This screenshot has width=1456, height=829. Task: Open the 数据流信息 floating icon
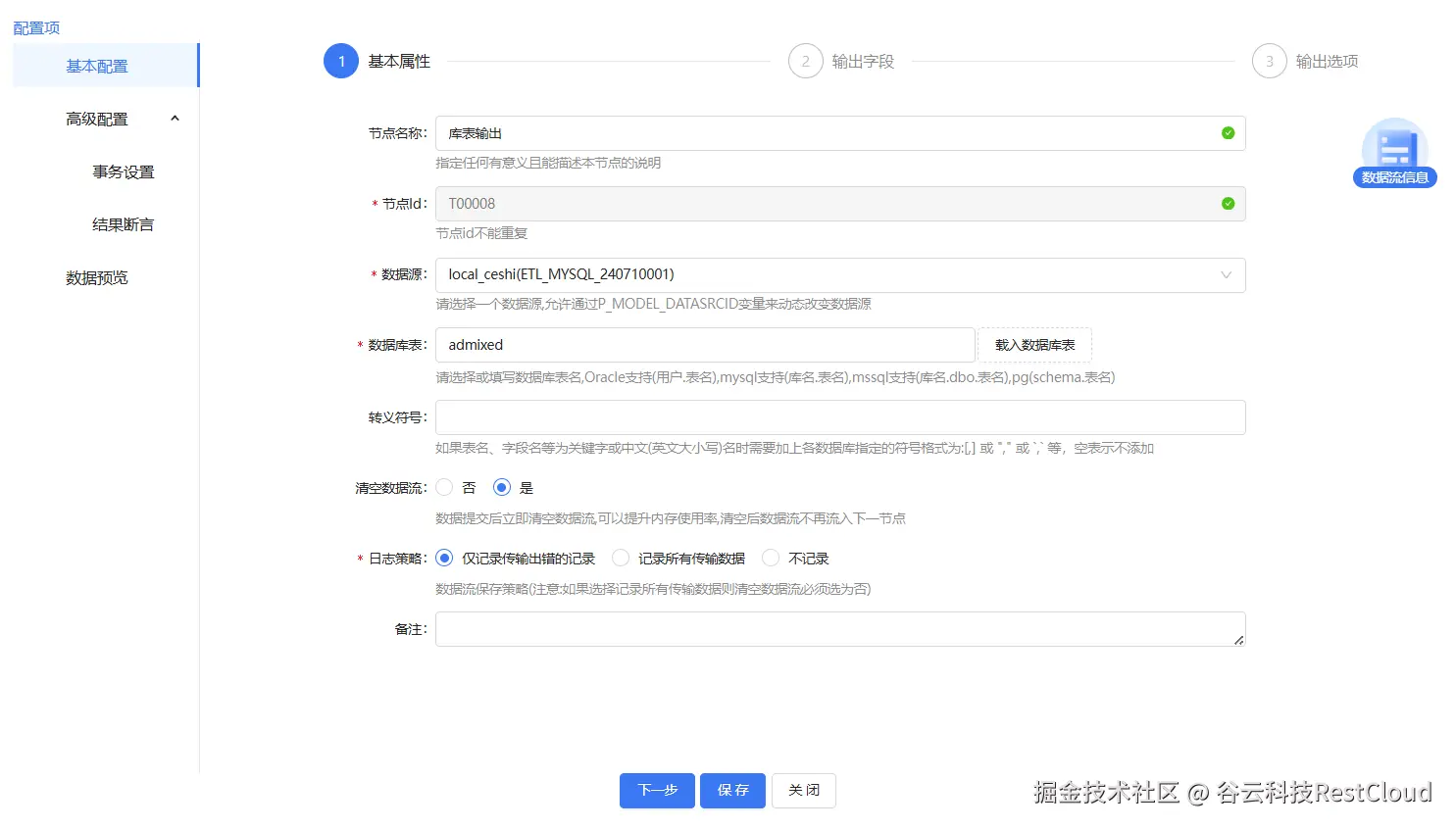[x=1394, y=153]
